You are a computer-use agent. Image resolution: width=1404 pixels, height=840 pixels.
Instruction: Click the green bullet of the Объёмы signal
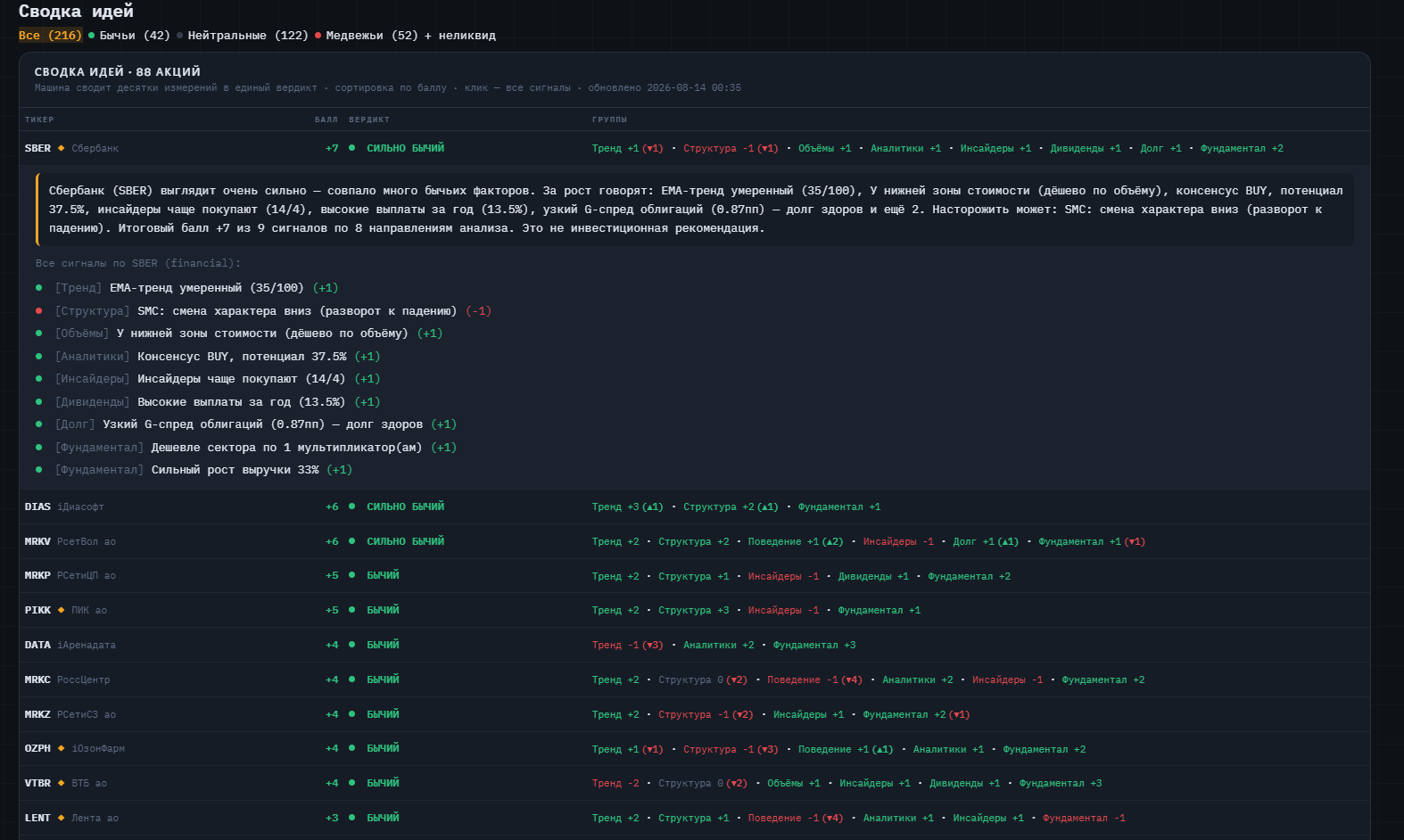[39, 334]
